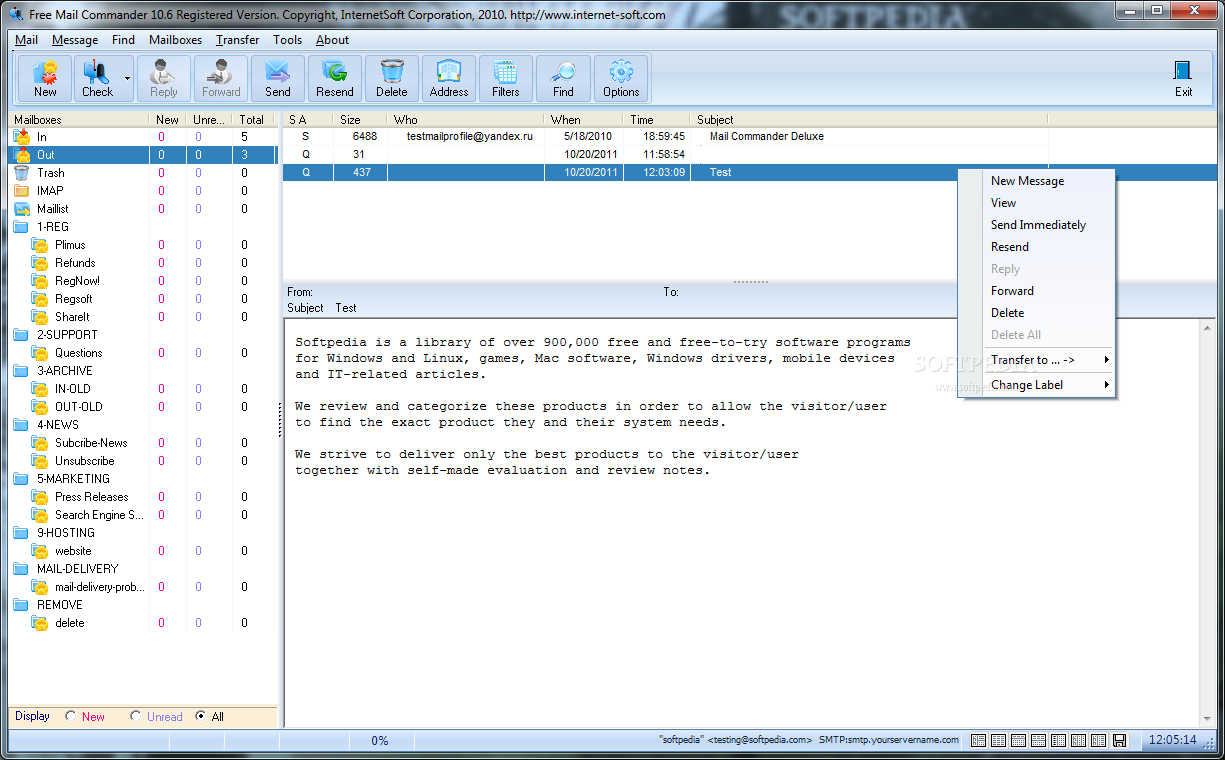Click the Check mail toolbar icon
Viewport: 1225px width, 760px height.
coord(97,78)
